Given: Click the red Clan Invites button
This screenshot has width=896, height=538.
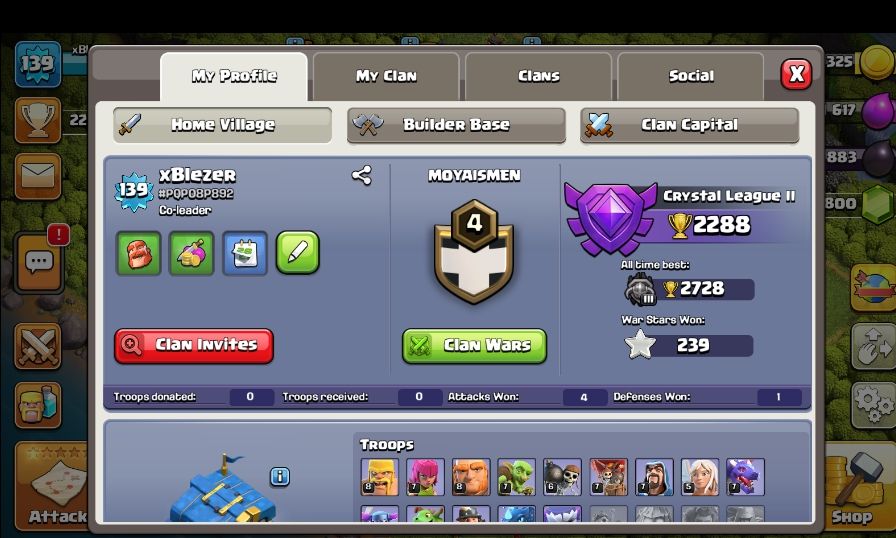Looking at the screenshot, I should coord(194,346).
